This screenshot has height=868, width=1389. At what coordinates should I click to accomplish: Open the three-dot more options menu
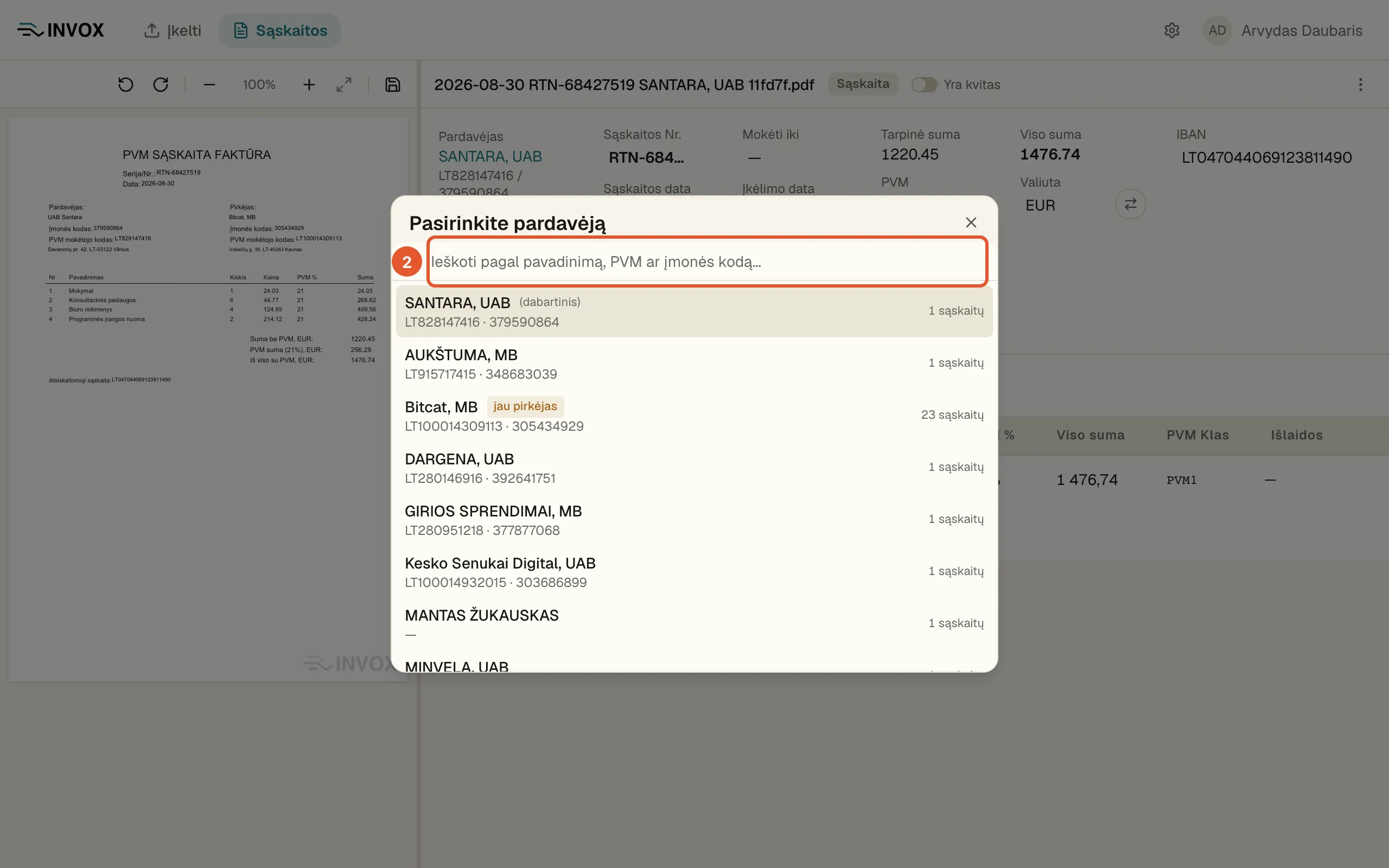coord(1360,85)
